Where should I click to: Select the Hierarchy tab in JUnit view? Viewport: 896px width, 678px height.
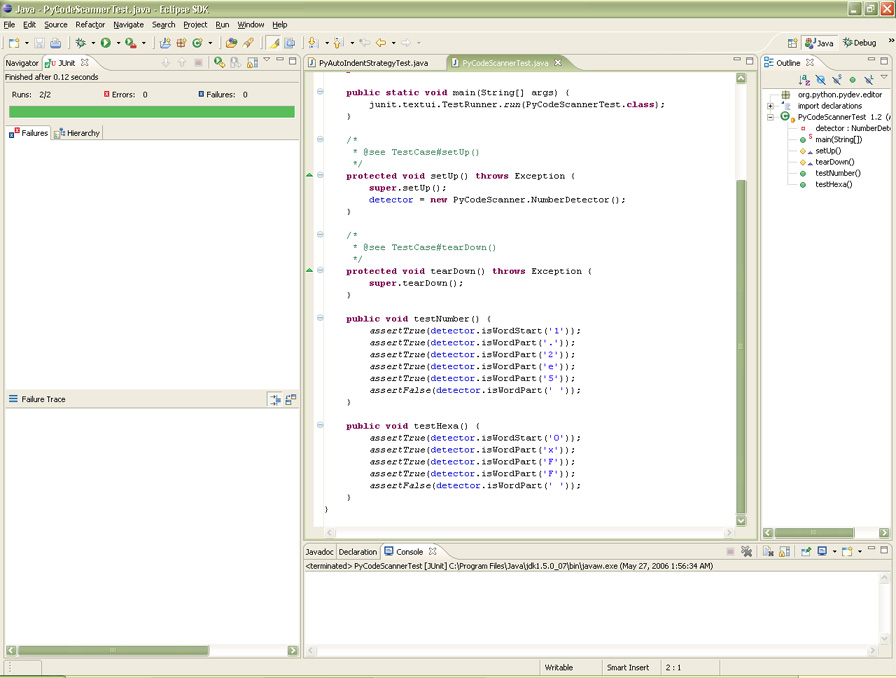(x=78, y=133)
